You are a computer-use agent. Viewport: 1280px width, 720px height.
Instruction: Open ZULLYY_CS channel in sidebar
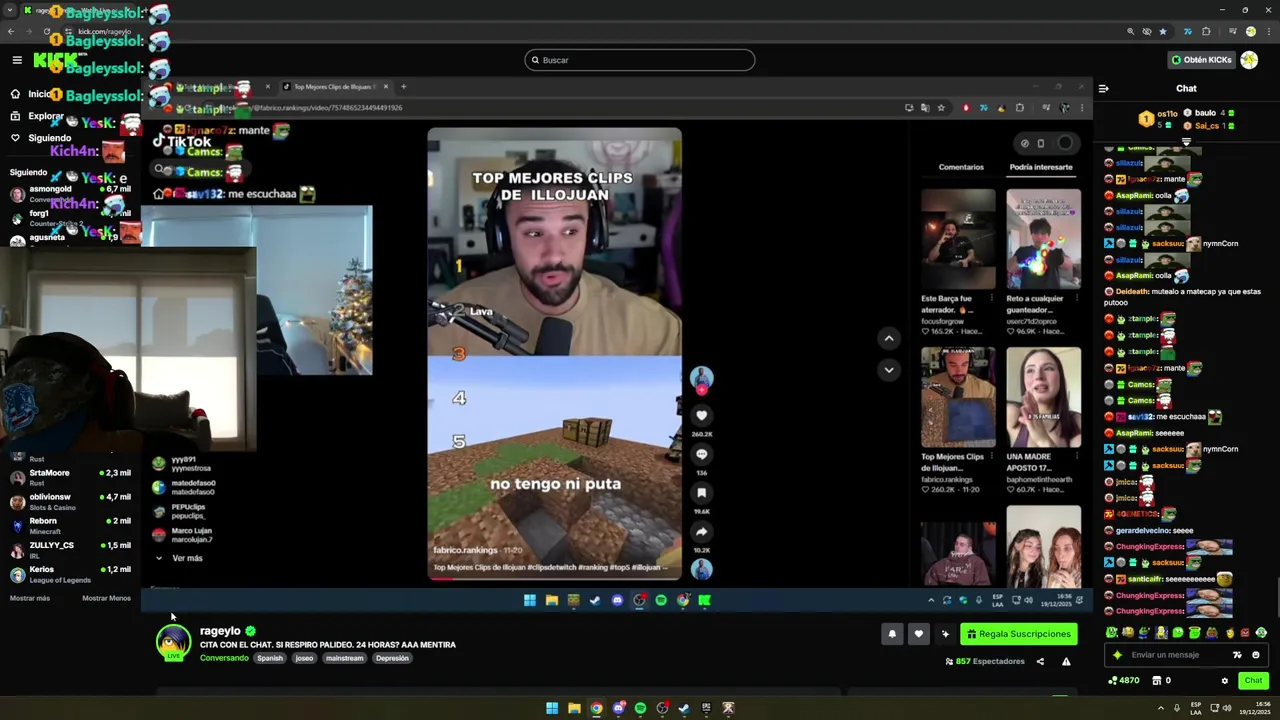(x=70, y=550)
